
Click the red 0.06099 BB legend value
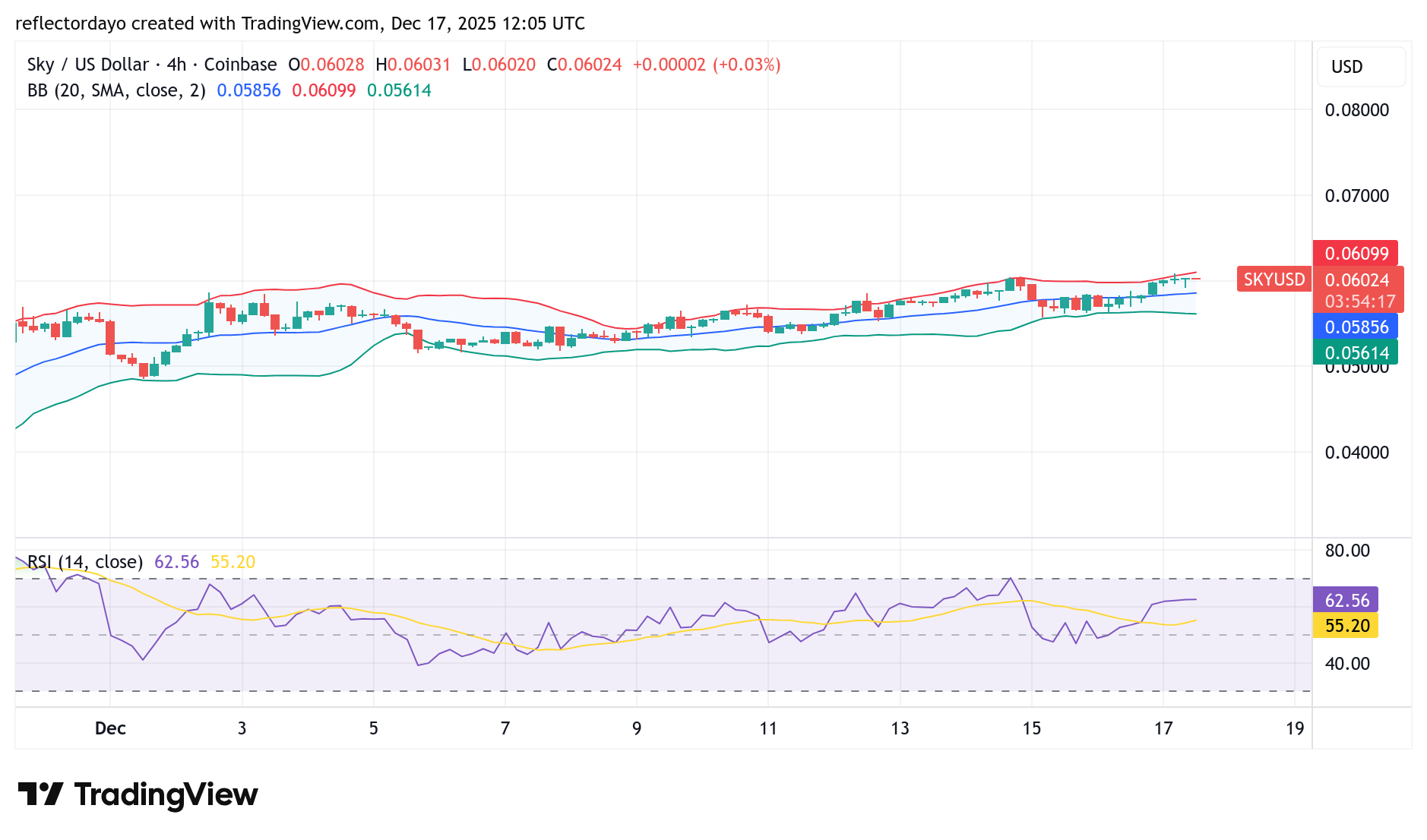coord(324,90)
